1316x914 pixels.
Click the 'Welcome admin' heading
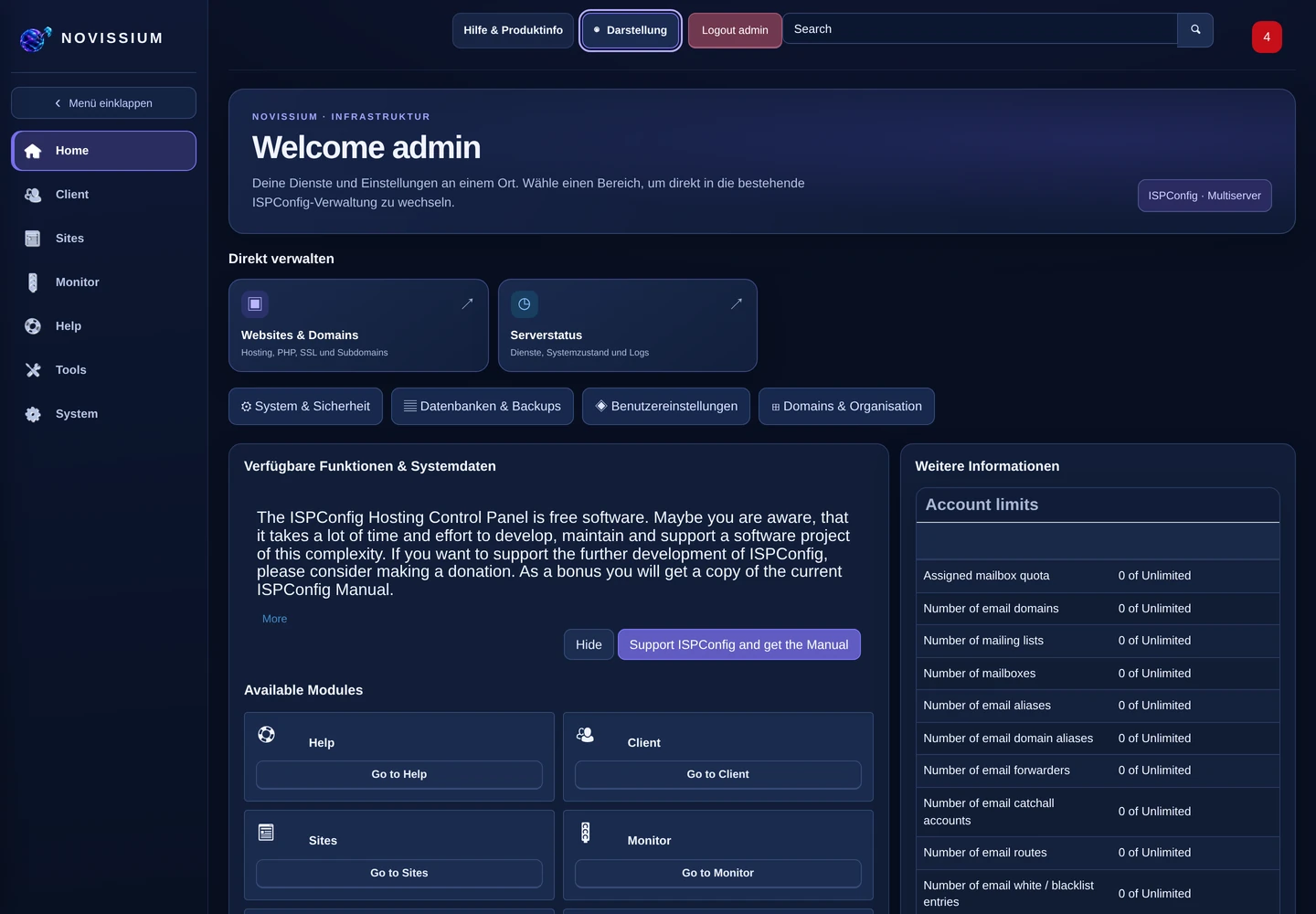[x=366, y=147]
